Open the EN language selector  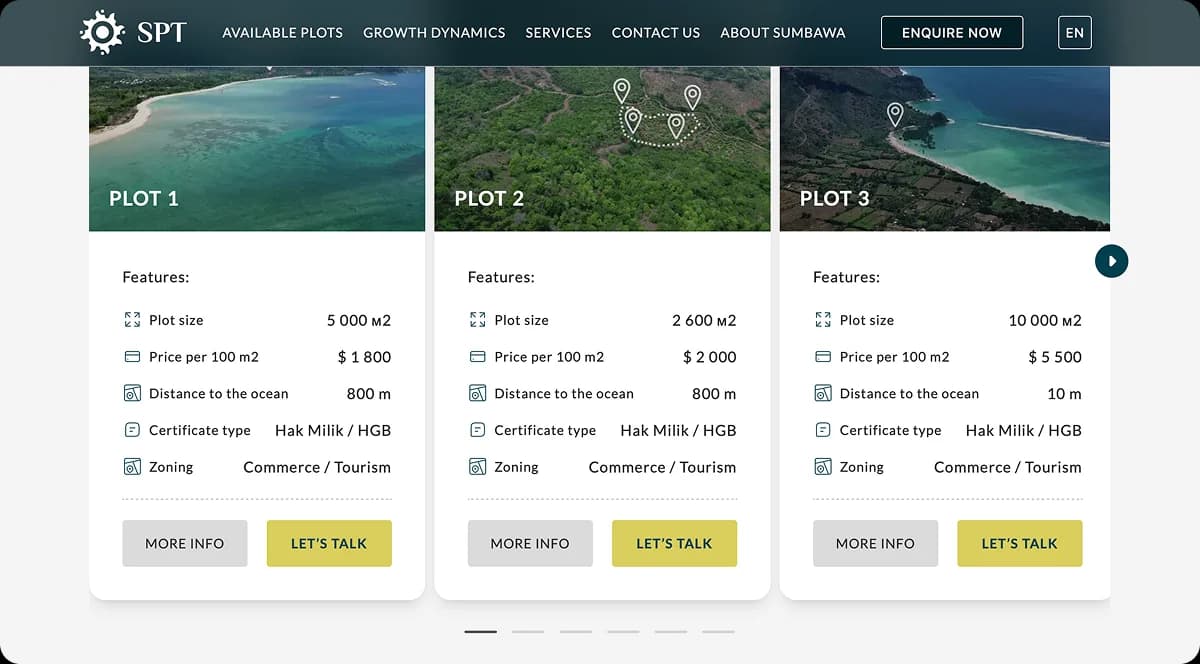(1074, 33)
